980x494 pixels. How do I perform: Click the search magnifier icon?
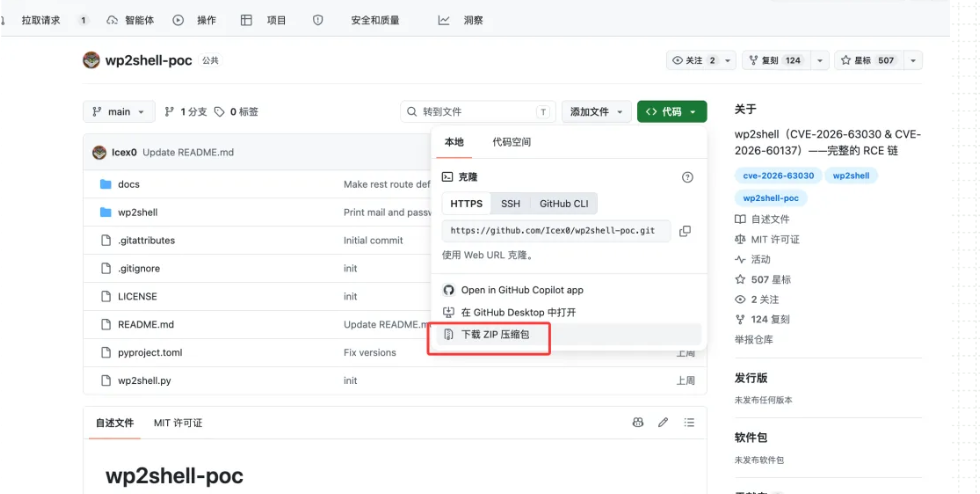[412, 112]
